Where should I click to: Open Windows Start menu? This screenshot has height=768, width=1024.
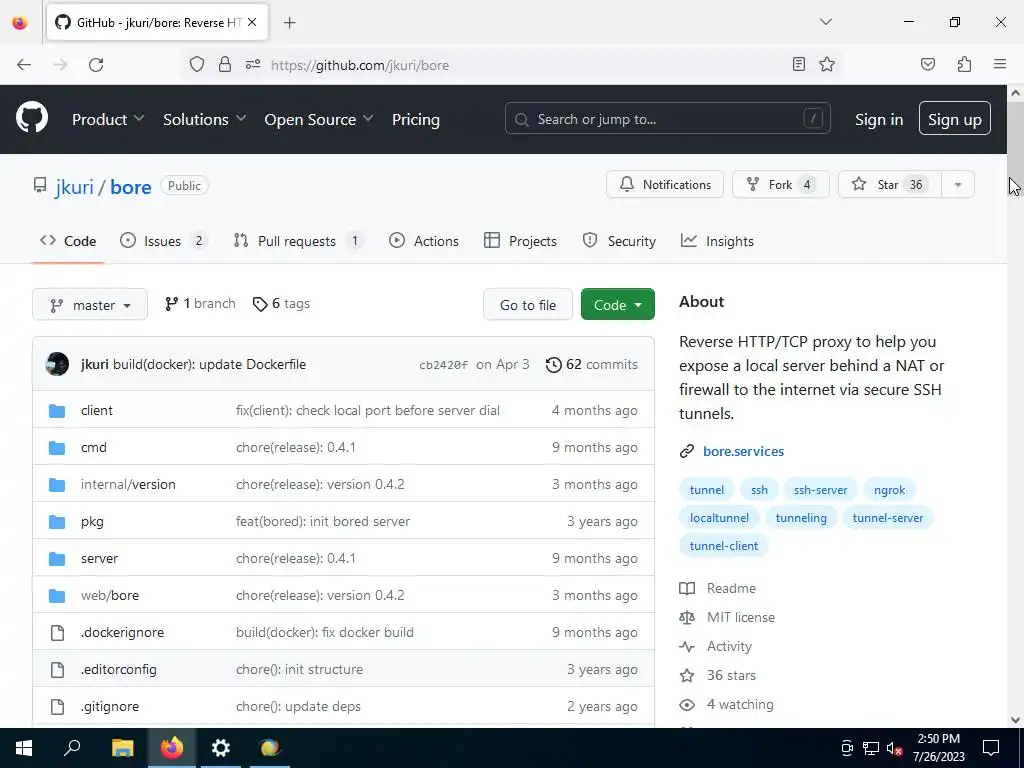pos(24,748)
